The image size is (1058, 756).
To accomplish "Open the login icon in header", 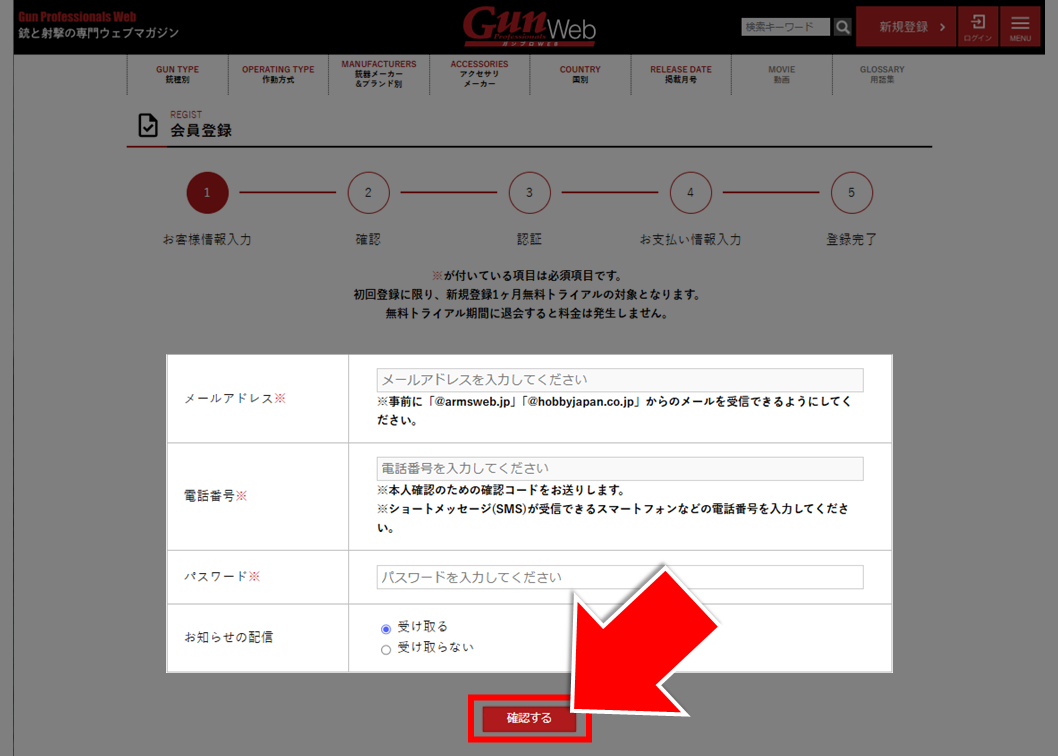I will point(978,27).
